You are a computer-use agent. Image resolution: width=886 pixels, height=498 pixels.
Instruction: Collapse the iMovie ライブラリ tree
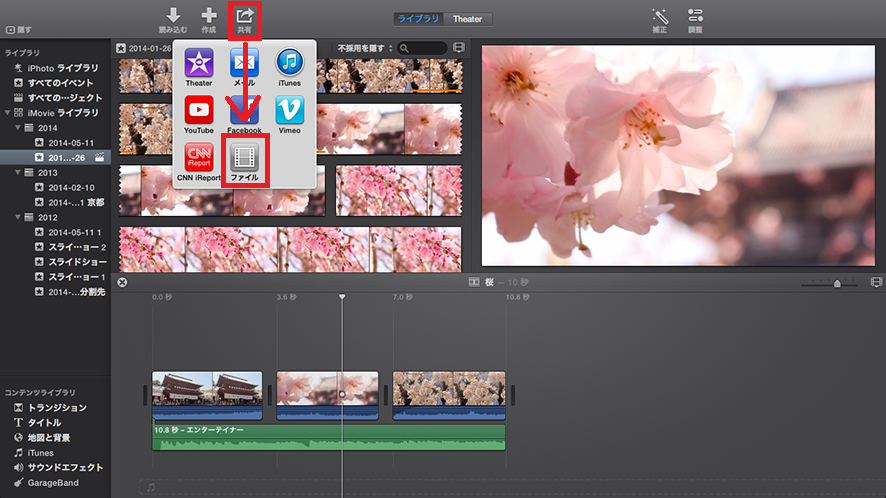click(8, 113)
